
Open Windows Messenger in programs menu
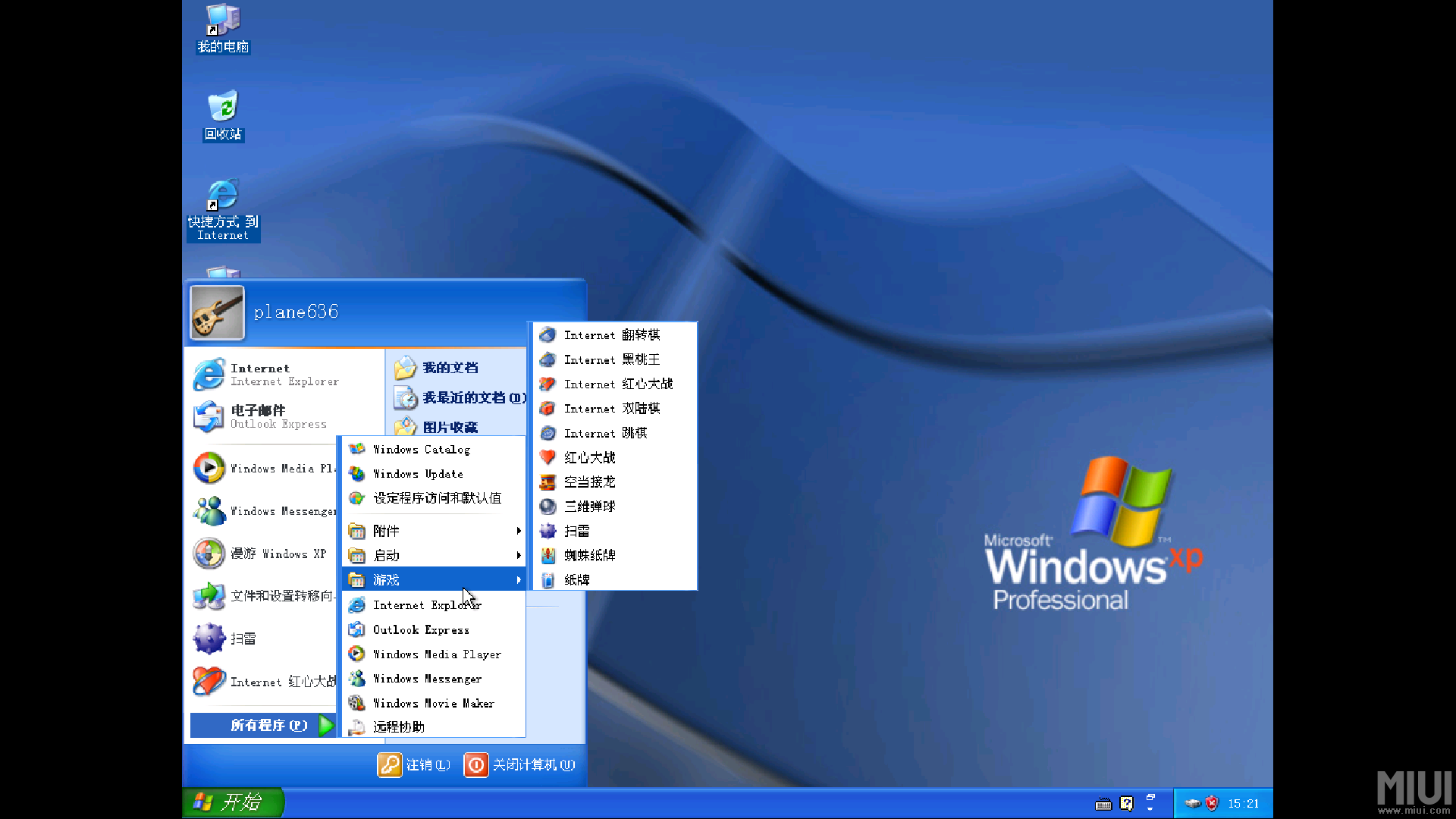tap(434, 678)
